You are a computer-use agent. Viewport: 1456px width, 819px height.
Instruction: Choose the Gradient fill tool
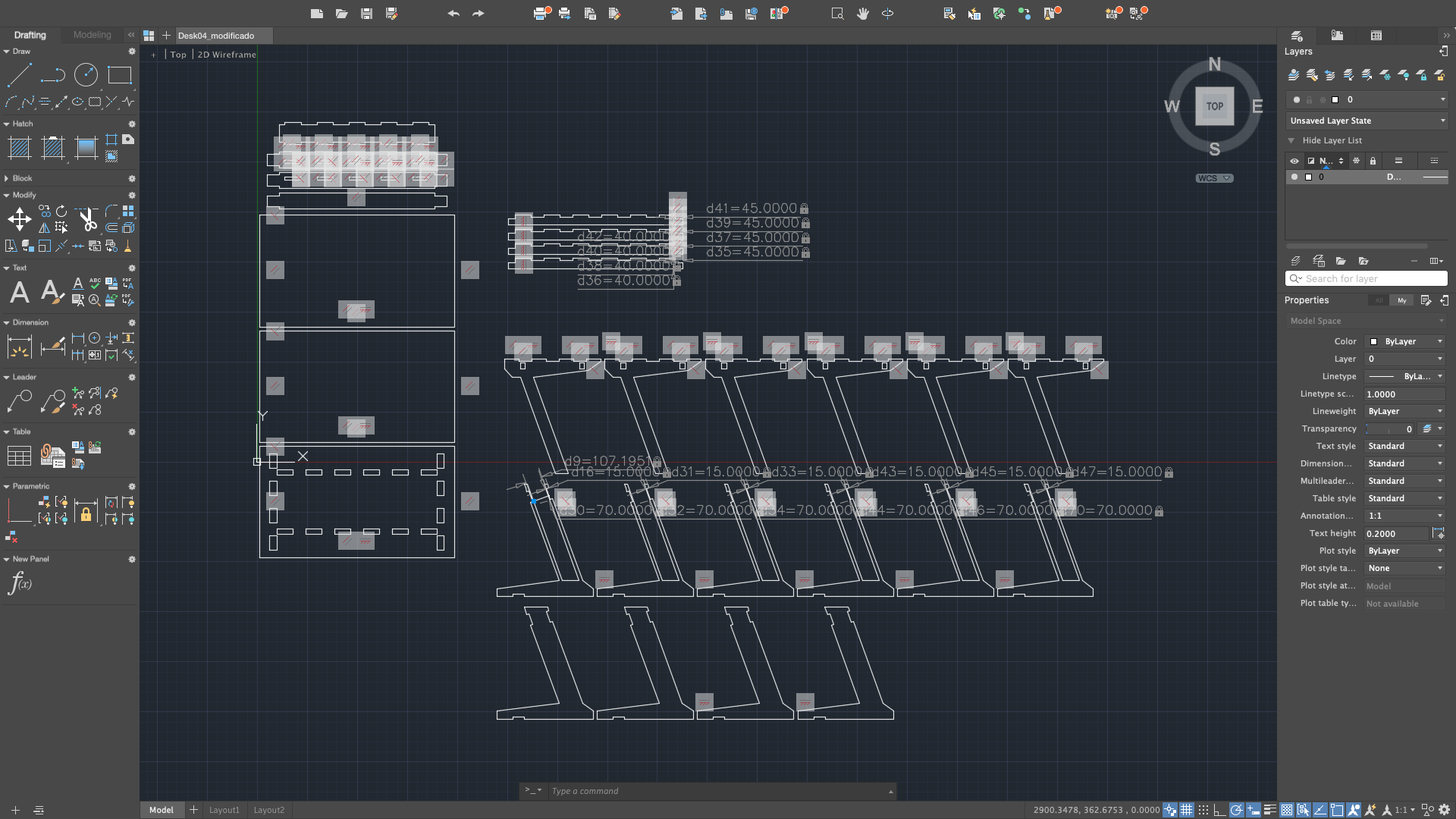[86, 148]
